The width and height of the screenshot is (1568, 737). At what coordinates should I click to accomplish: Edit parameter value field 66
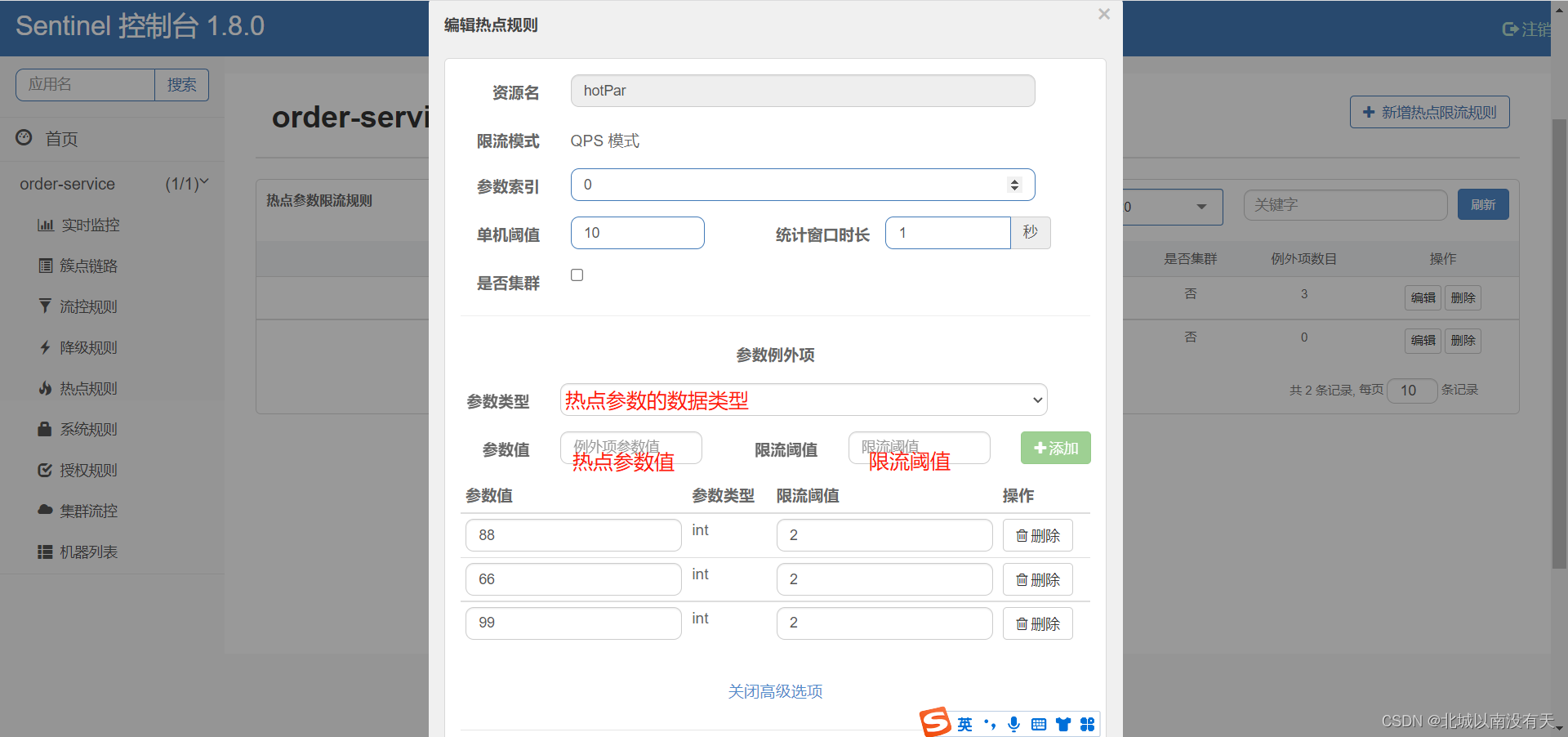(x=573, y=579)
